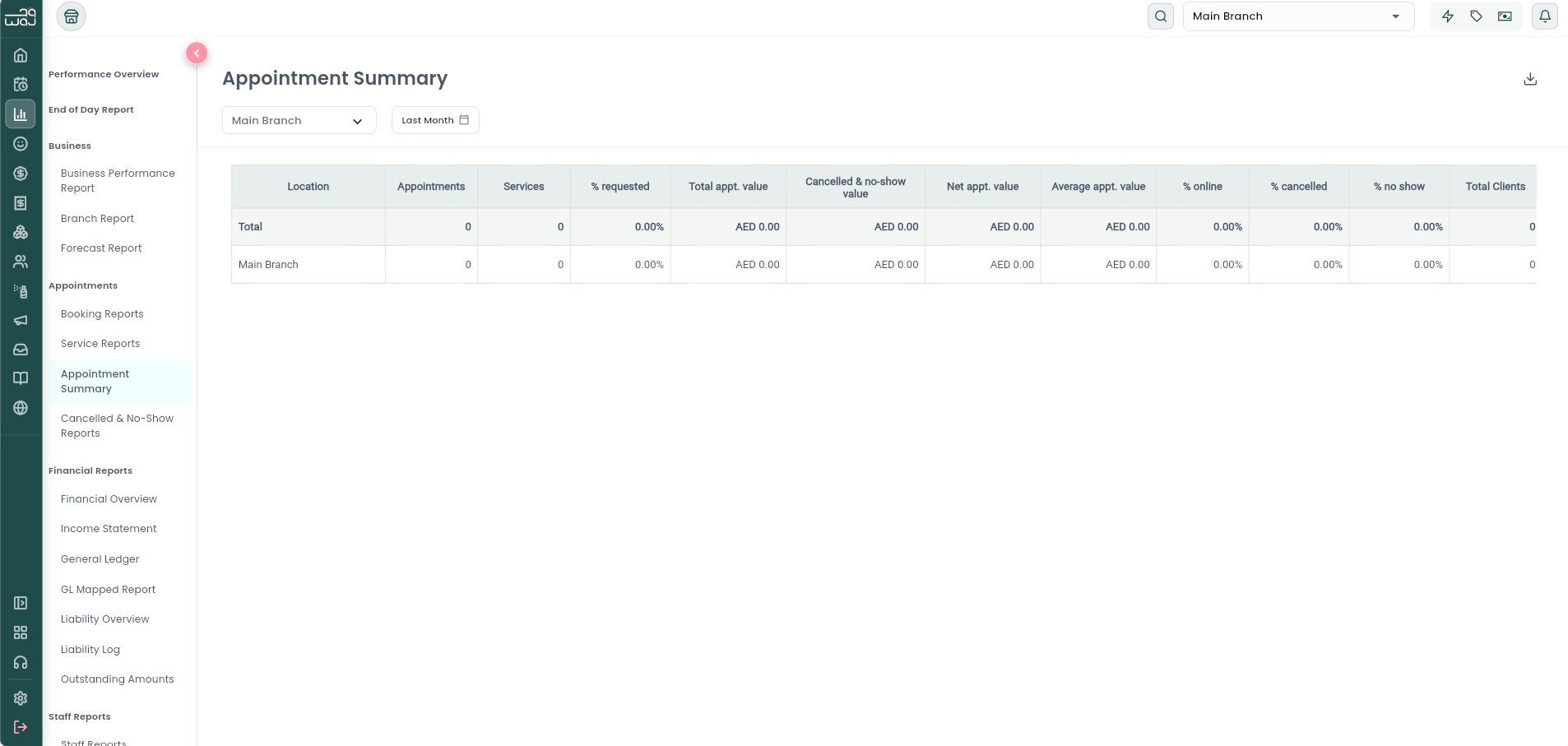Open the four-squares grid icon
The image size is (1568, 746).
tap(21, 632)
